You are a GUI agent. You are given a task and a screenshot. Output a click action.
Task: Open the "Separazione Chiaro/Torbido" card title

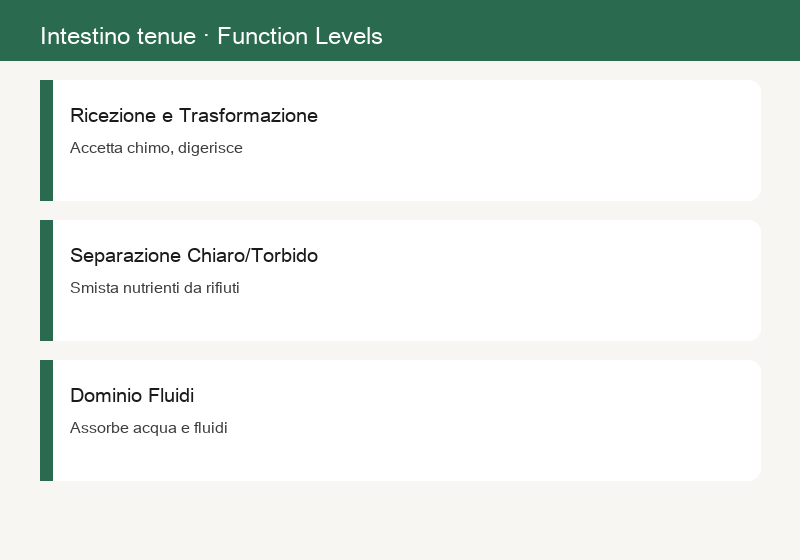tap(194, 256)
